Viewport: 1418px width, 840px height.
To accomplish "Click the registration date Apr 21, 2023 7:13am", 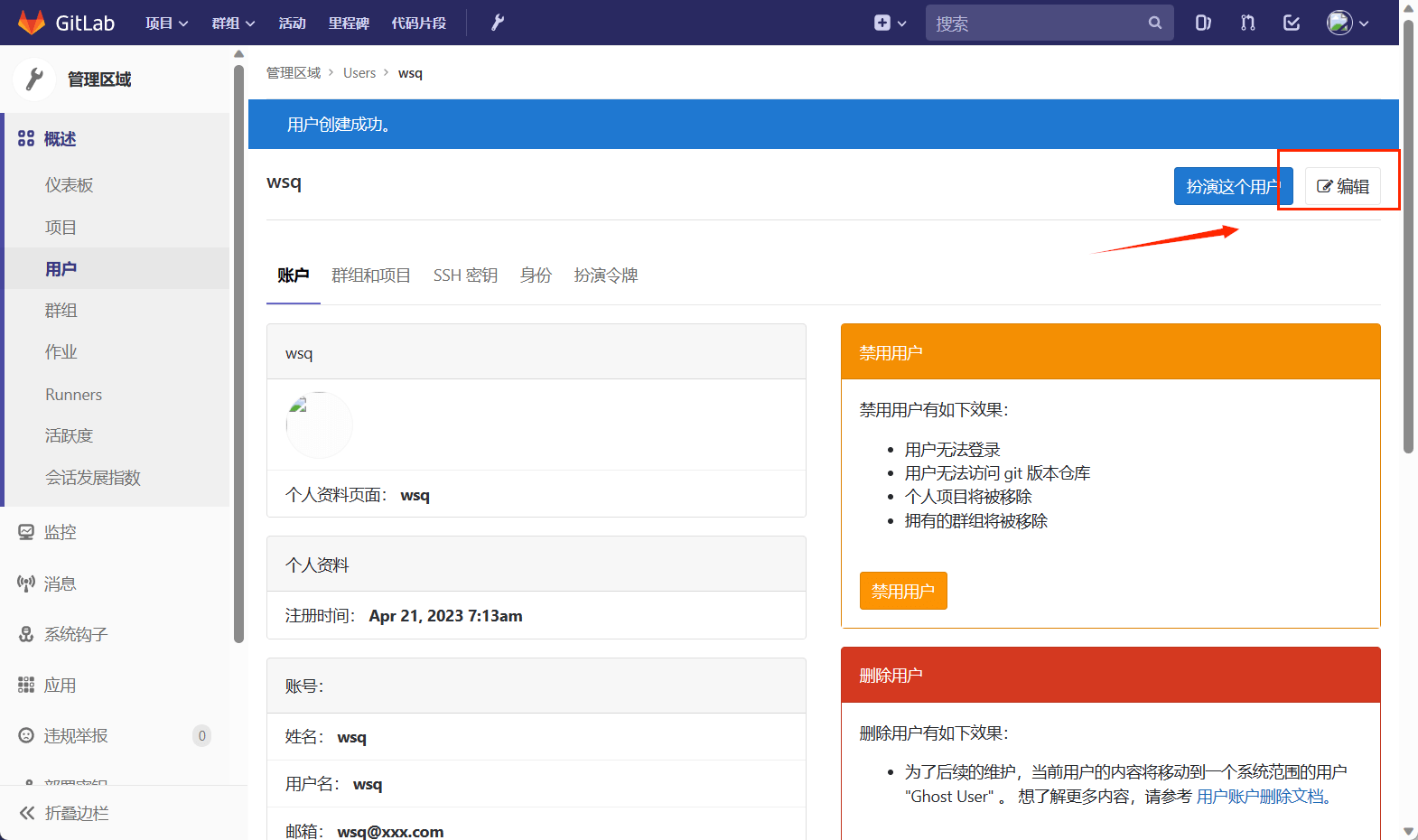I will point(445,616).
